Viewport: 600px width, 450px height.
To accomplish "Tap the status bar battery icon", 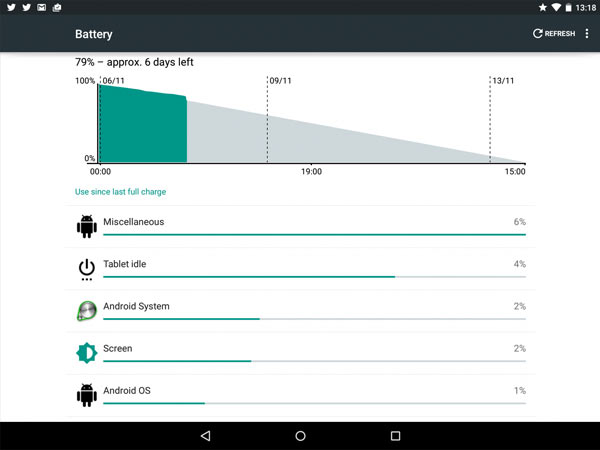I will tap(571, 8).
